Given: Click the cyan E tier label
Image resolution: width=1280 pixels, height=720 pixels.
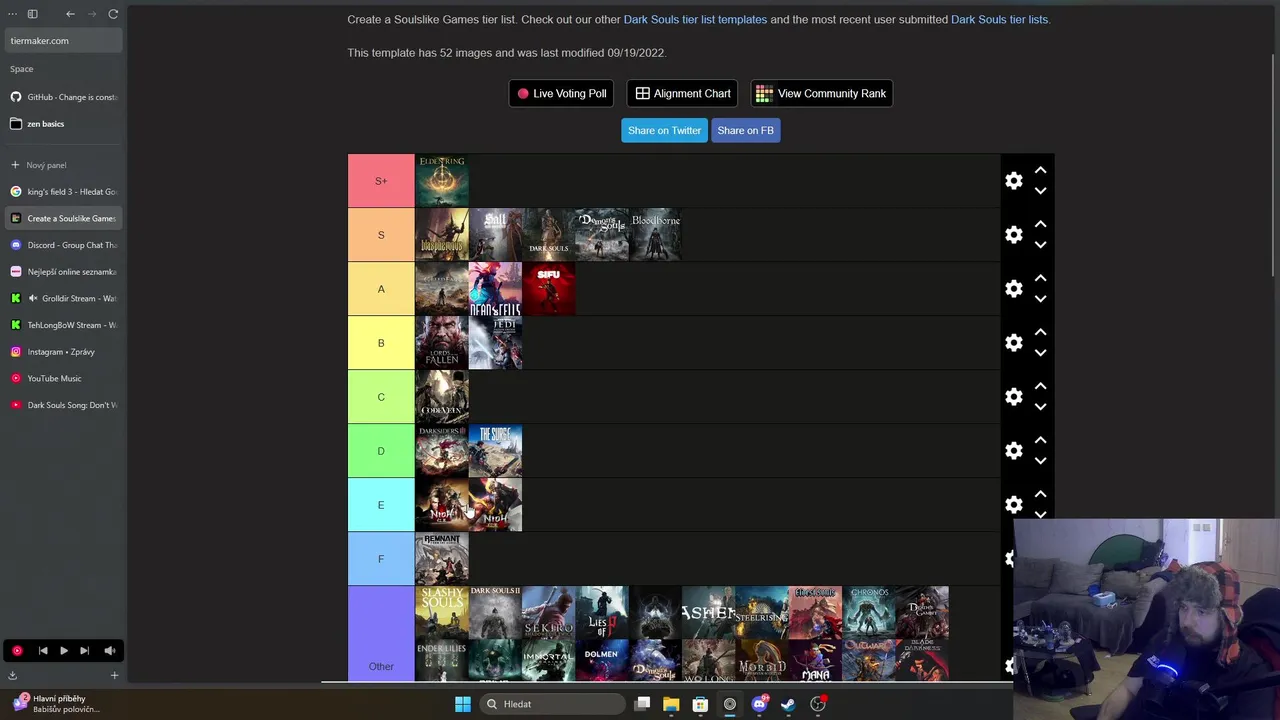Looking at the screenshot, I should pos(381,505).
